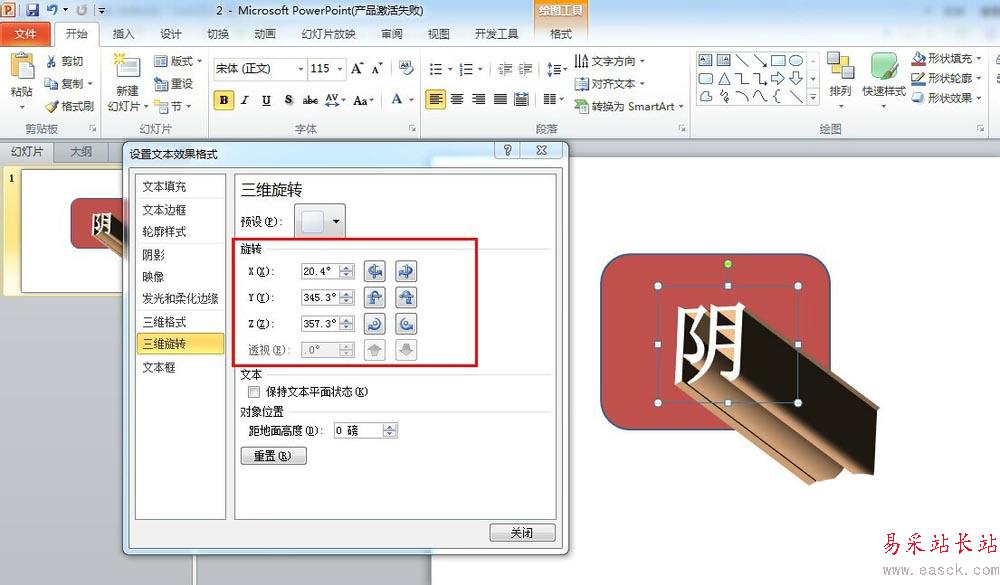Click the 关闭 close button in dialog
This screenshot has height=585, width=1000.
coord(522,533)
